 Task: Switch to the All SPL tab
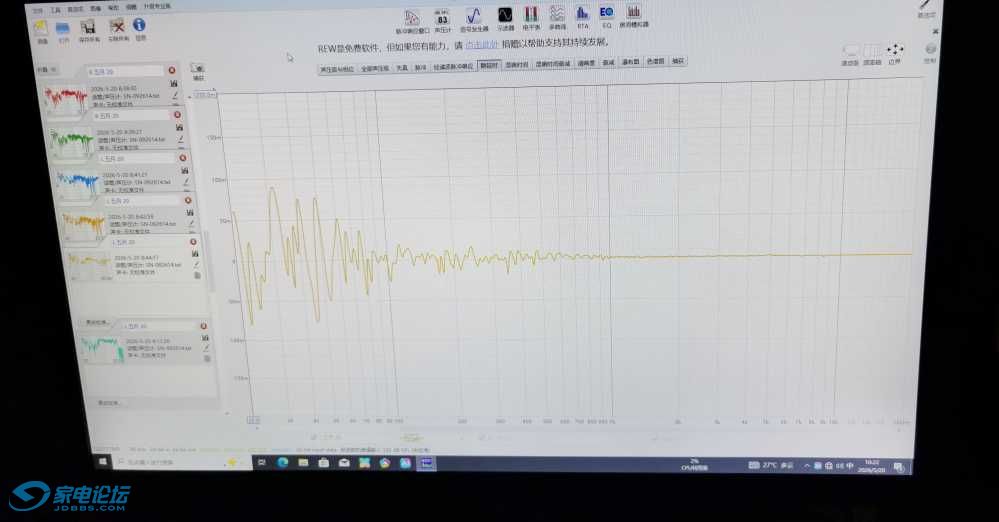tap(375, 68)
